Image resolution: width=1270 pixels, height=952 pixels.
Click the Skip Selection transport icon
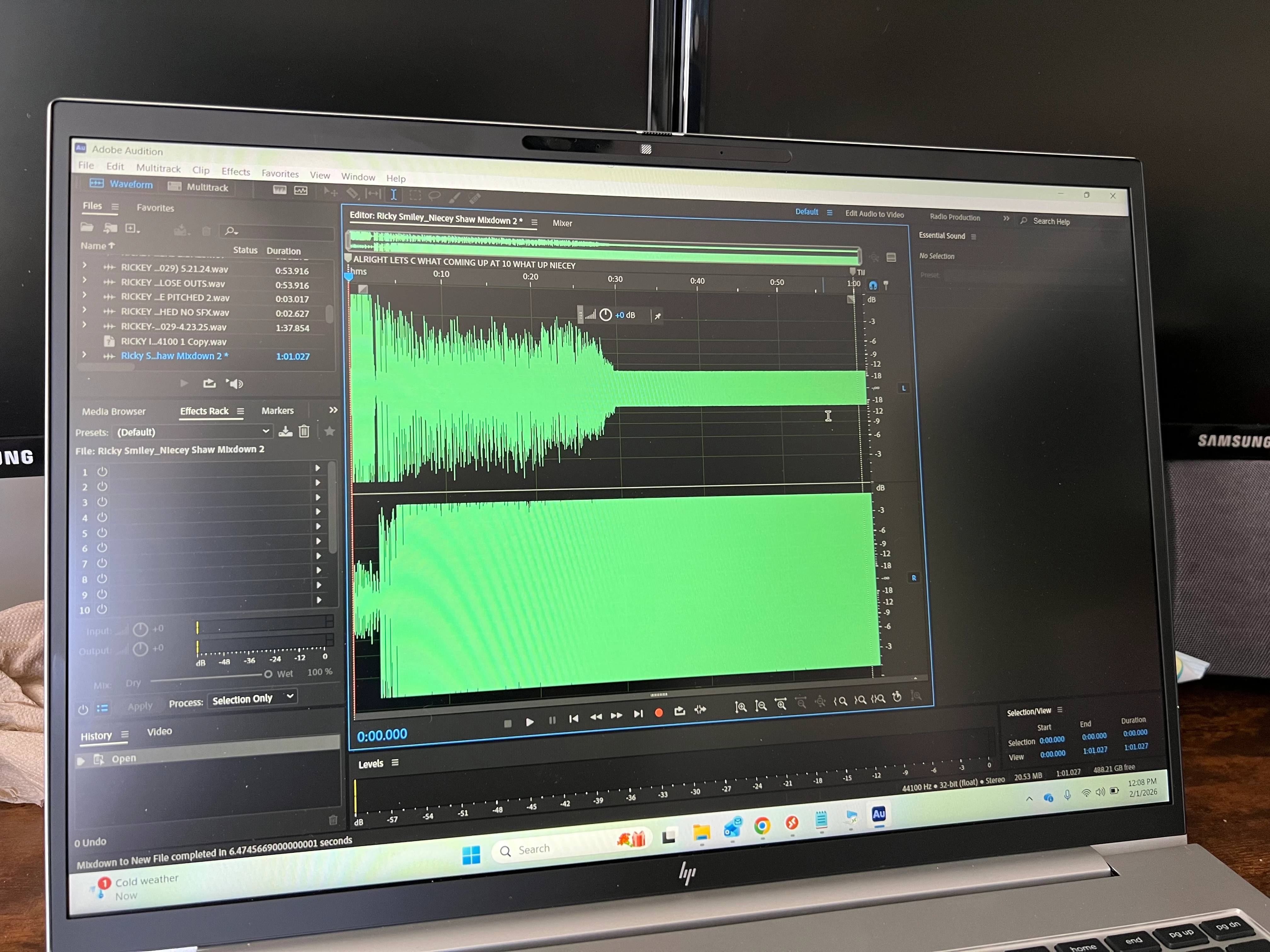coord(700,710)
